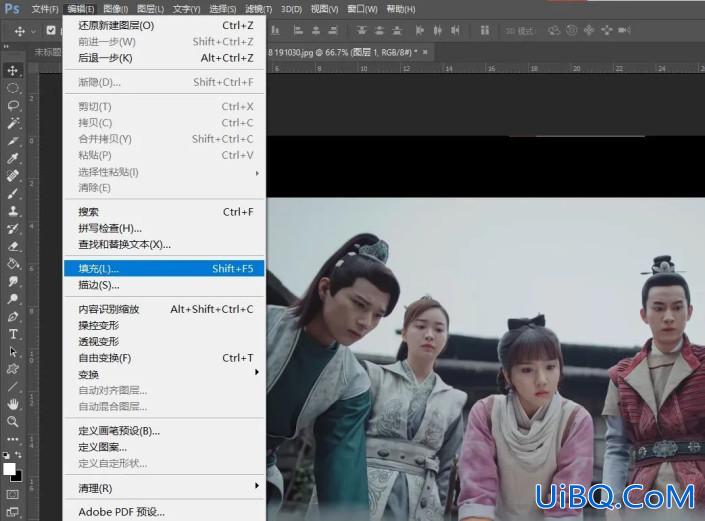705x521 pixels.
Task: Choose 还原新建图层(O) menu item
Action: pos(164,25)
